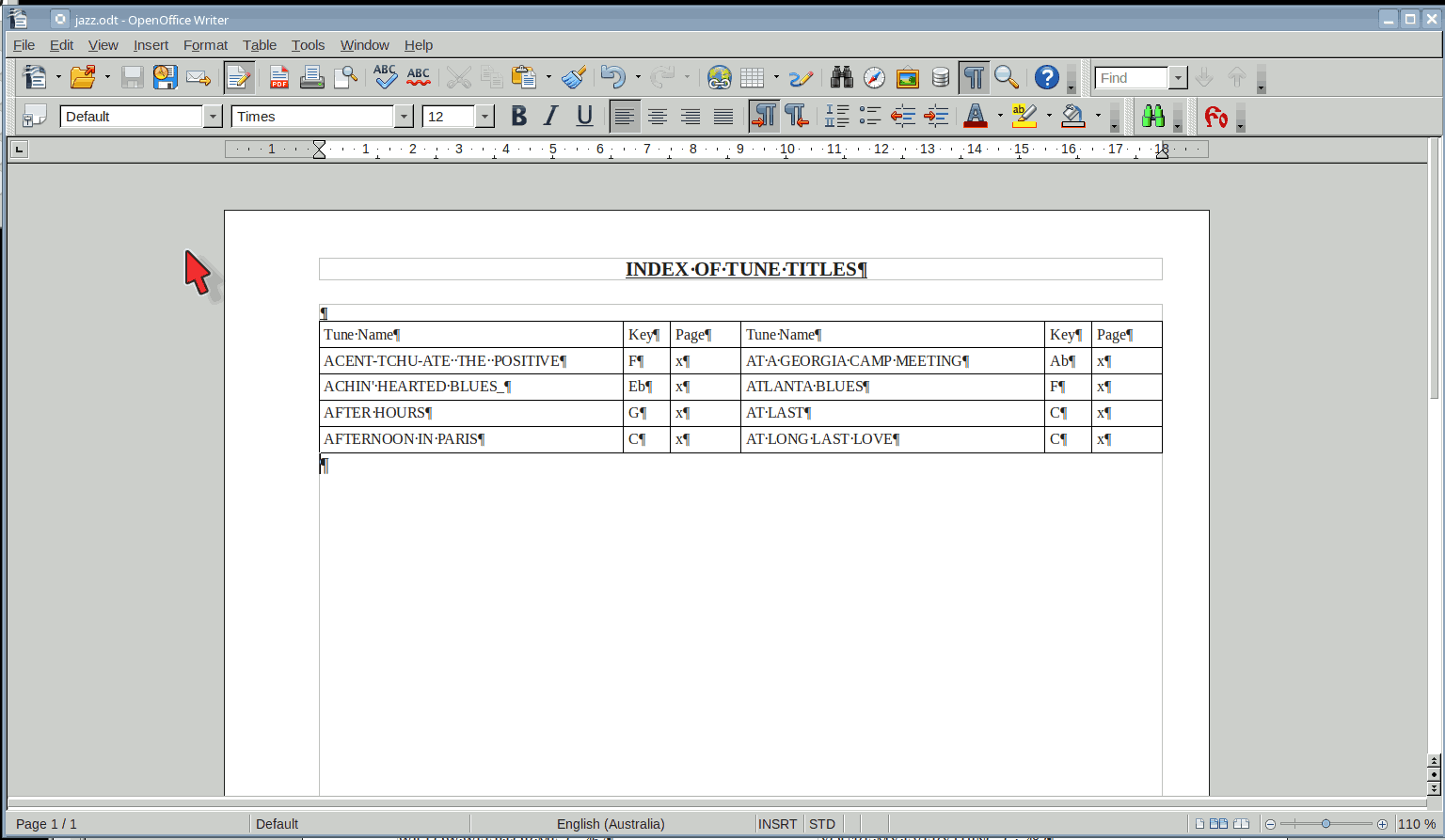Open the Gallery icon
This screenshot has height=840, width=1445.
pyautogui.click(x=908, y=77)
